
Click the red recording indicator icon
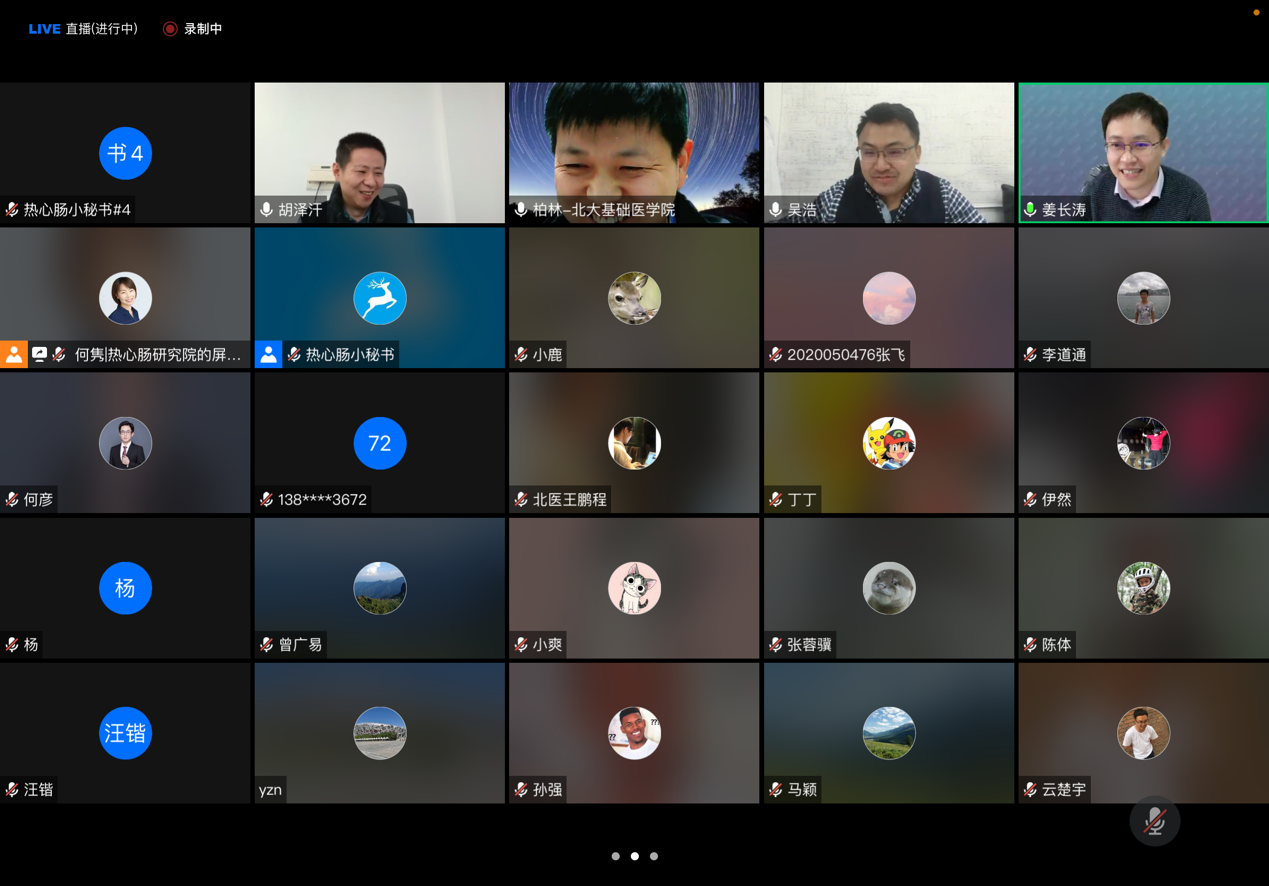tap(170, 29)
